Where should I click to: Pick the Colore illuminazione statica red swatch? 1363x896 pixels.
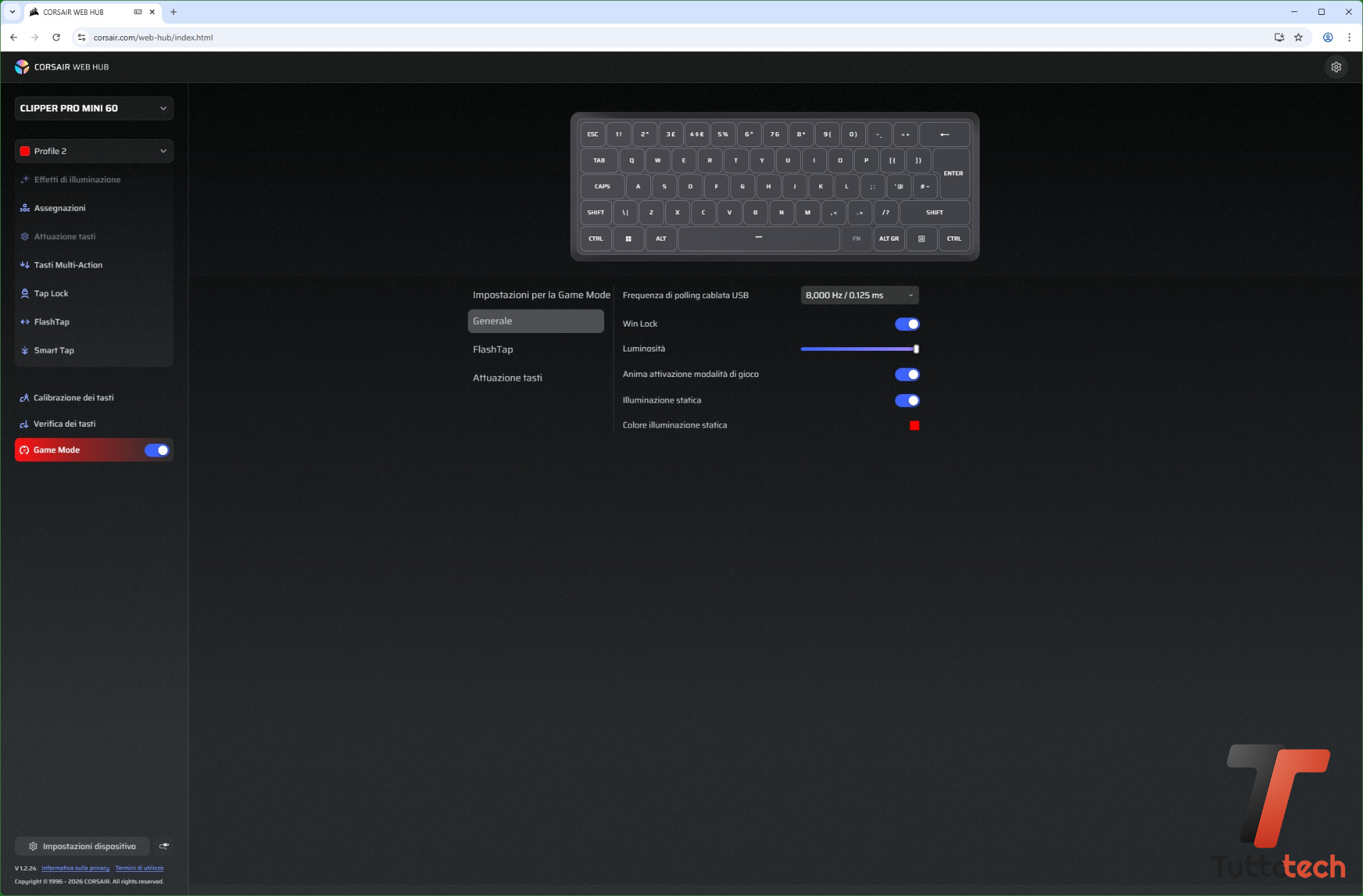pos(914,425)
